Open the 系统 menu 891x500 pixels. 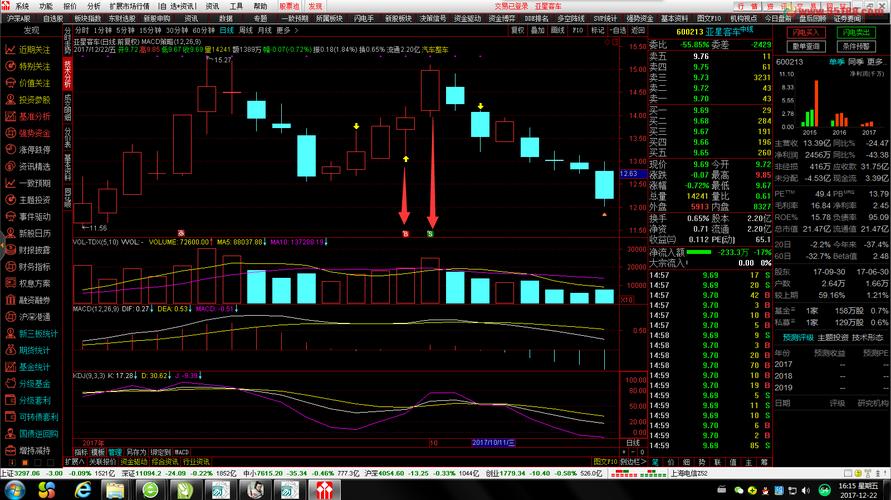(x=22, y=6)
